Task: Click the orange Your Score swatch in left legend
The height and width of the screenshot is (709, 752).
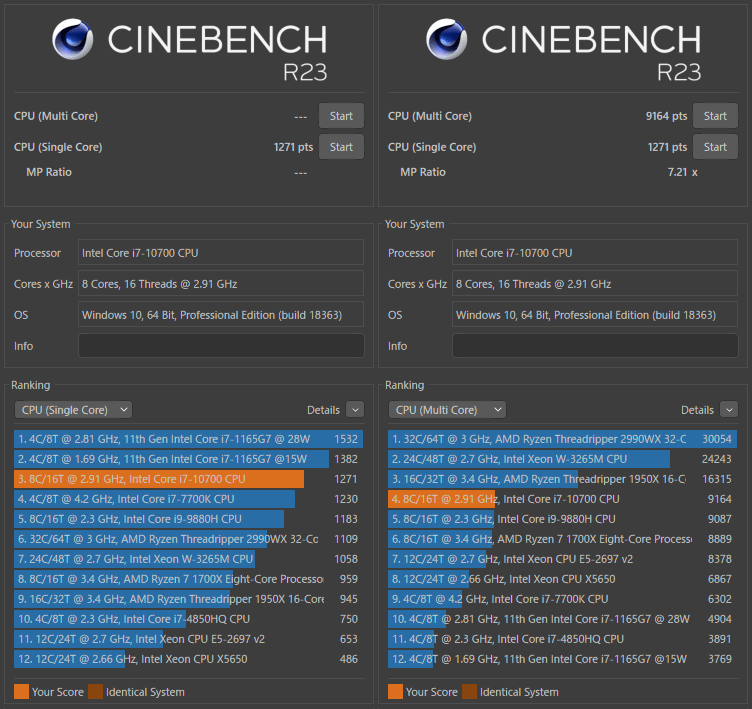Action: point(22,691)
